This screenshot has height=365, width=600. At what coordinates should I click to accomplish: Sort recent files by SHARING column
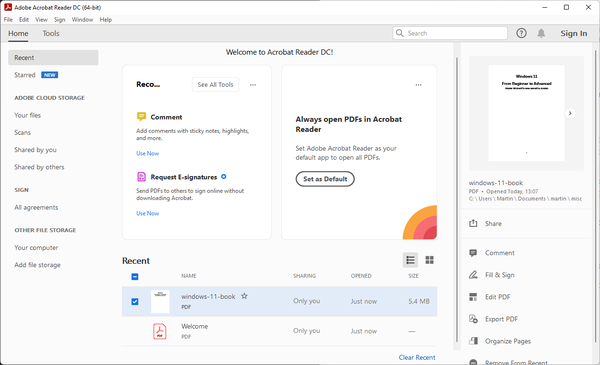point(305,275)
